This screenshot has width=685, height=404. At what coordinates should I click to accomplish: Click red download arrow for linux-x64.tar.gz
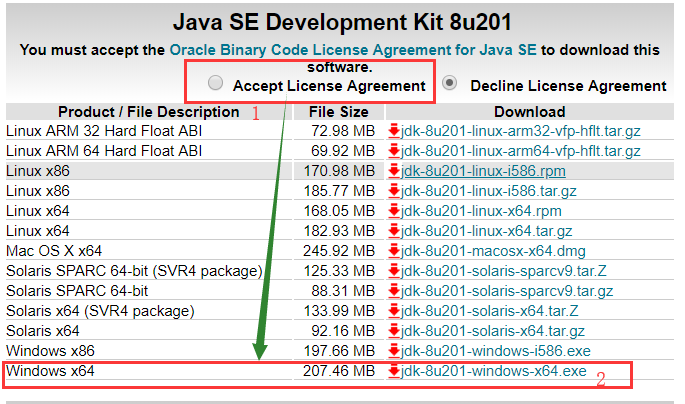coord(394,231)
